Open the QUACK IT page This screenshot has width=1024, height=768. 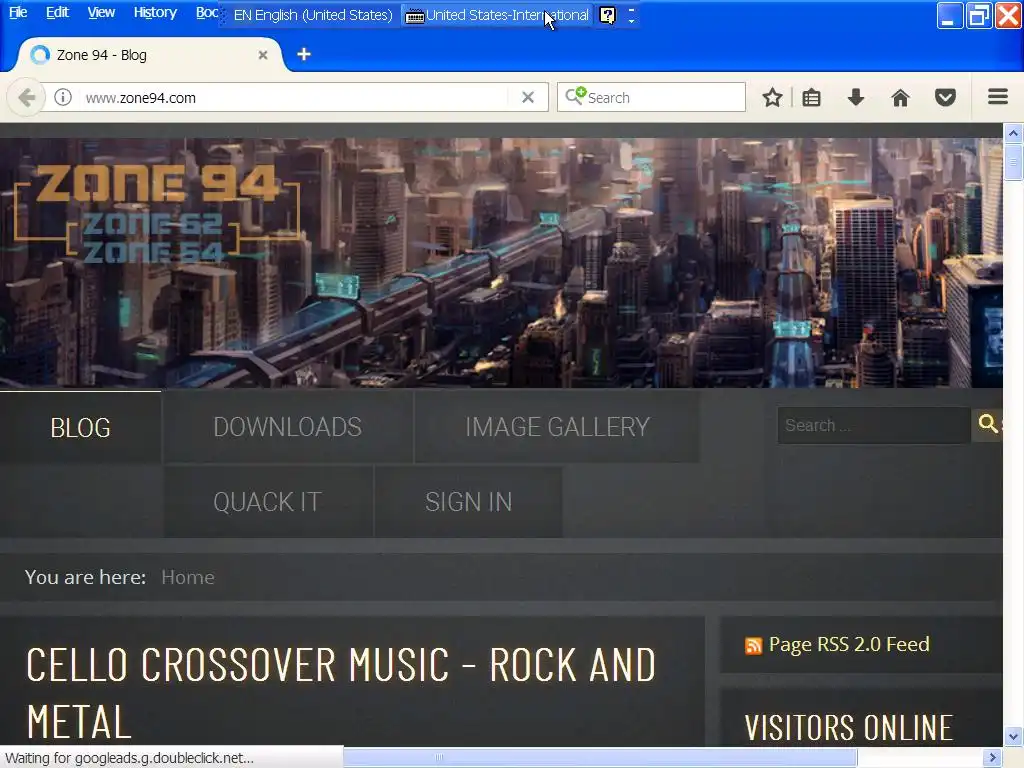[x=267, y=502]
